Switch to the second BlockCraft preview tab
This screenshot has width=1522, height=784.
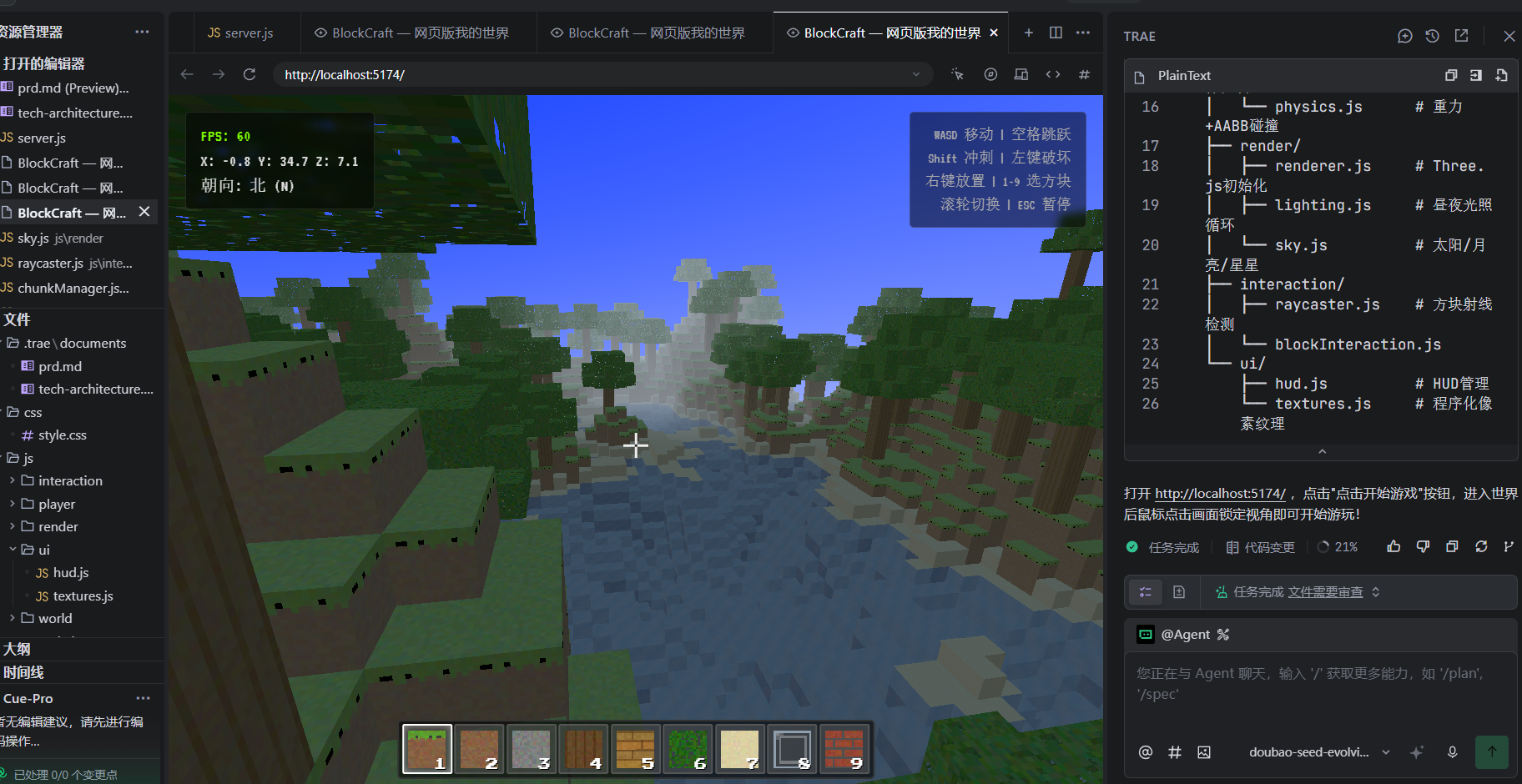[x=648, y=33]
